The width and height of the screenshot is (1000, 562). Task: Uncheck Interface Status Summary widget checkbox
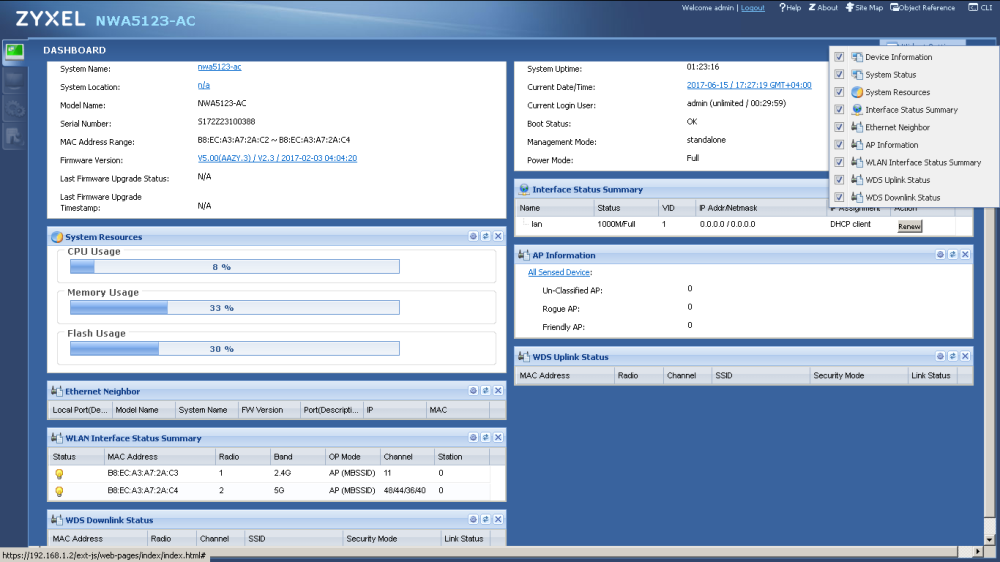(839, 110)
